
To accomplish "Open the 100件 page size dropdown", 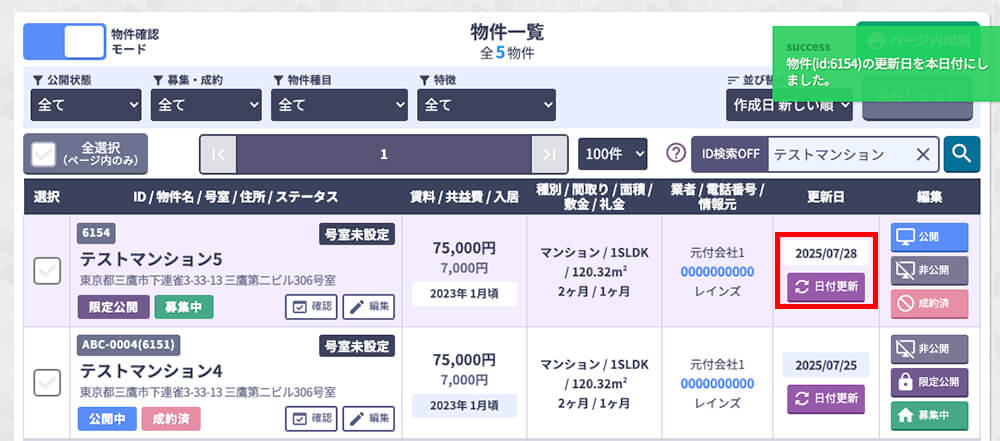I will click(613, 154).
